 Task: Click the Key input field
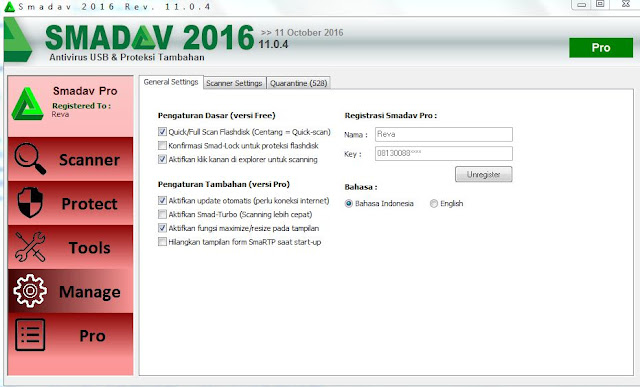click(x=444, y=153)
